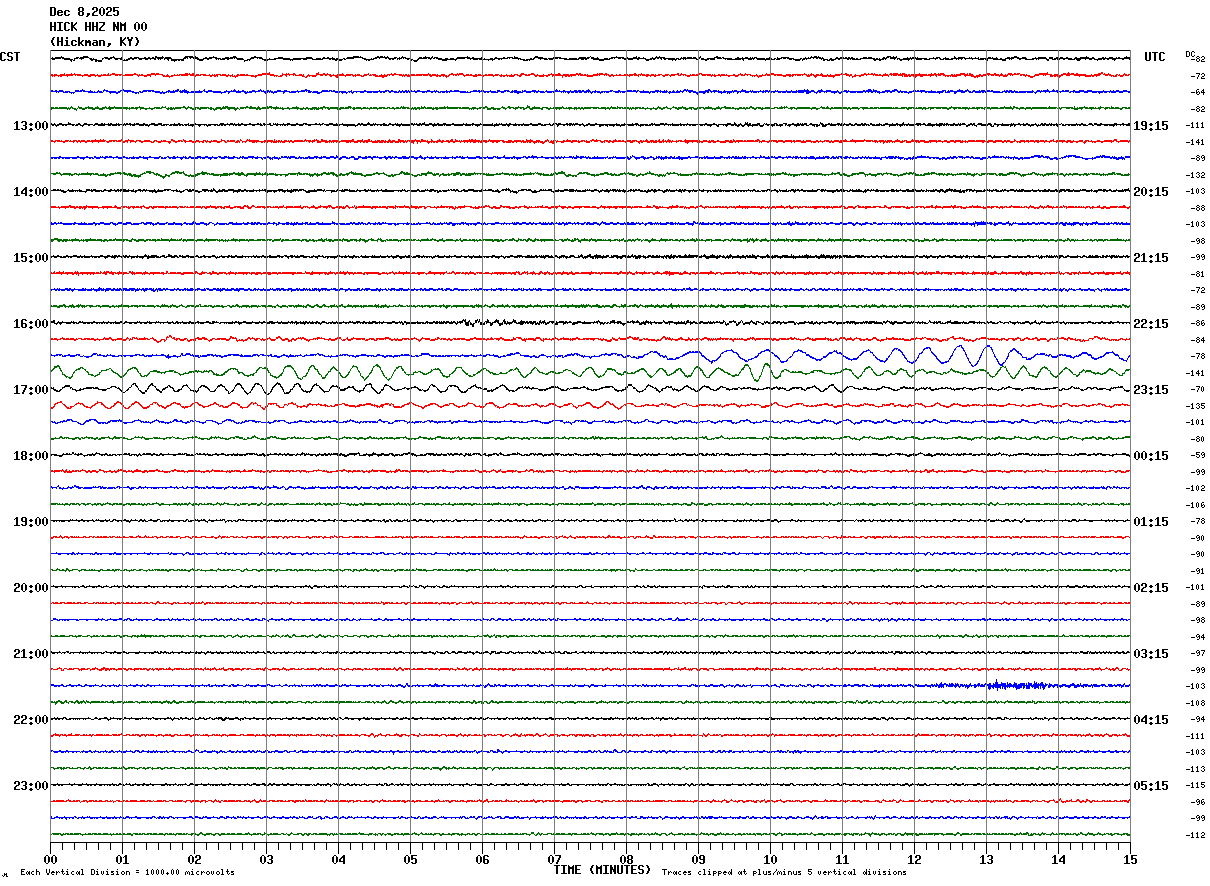Select the 21:00 CST time label
Viewport: 1210px width, 886px height.
pos(30,654)
